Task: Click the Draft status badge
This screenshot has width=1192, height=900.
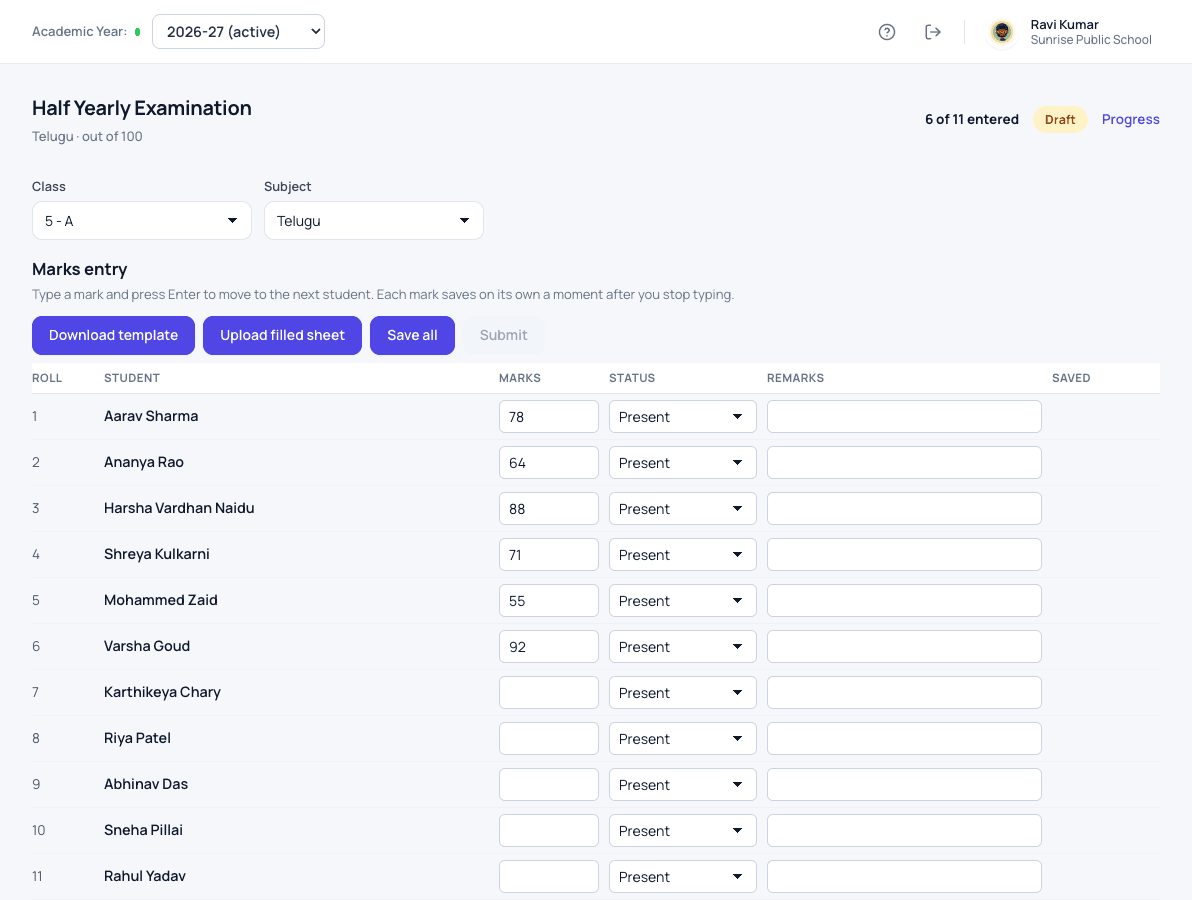Action: (x=1060, y=119)
